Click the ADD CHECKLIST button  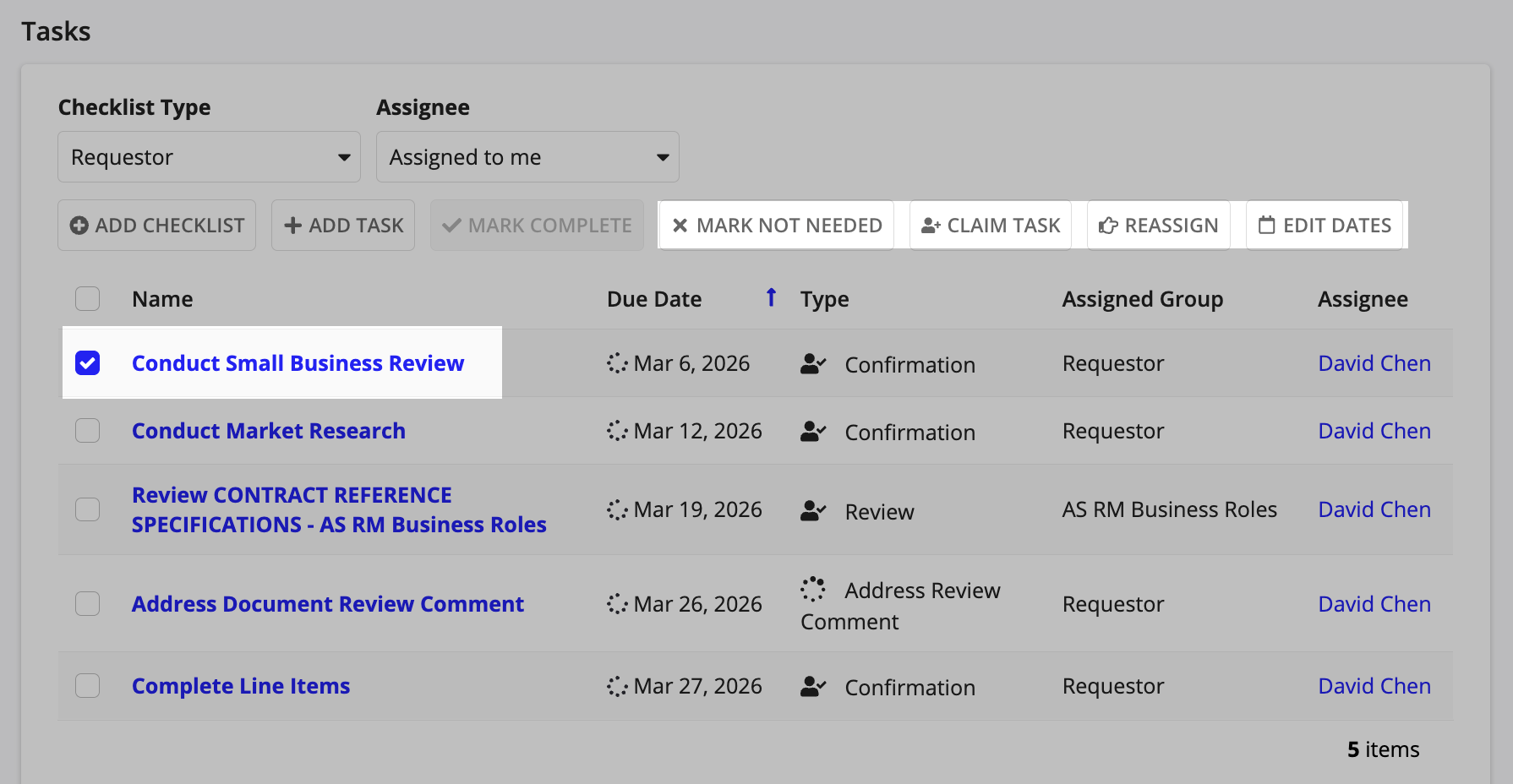(x=156, y=225)
